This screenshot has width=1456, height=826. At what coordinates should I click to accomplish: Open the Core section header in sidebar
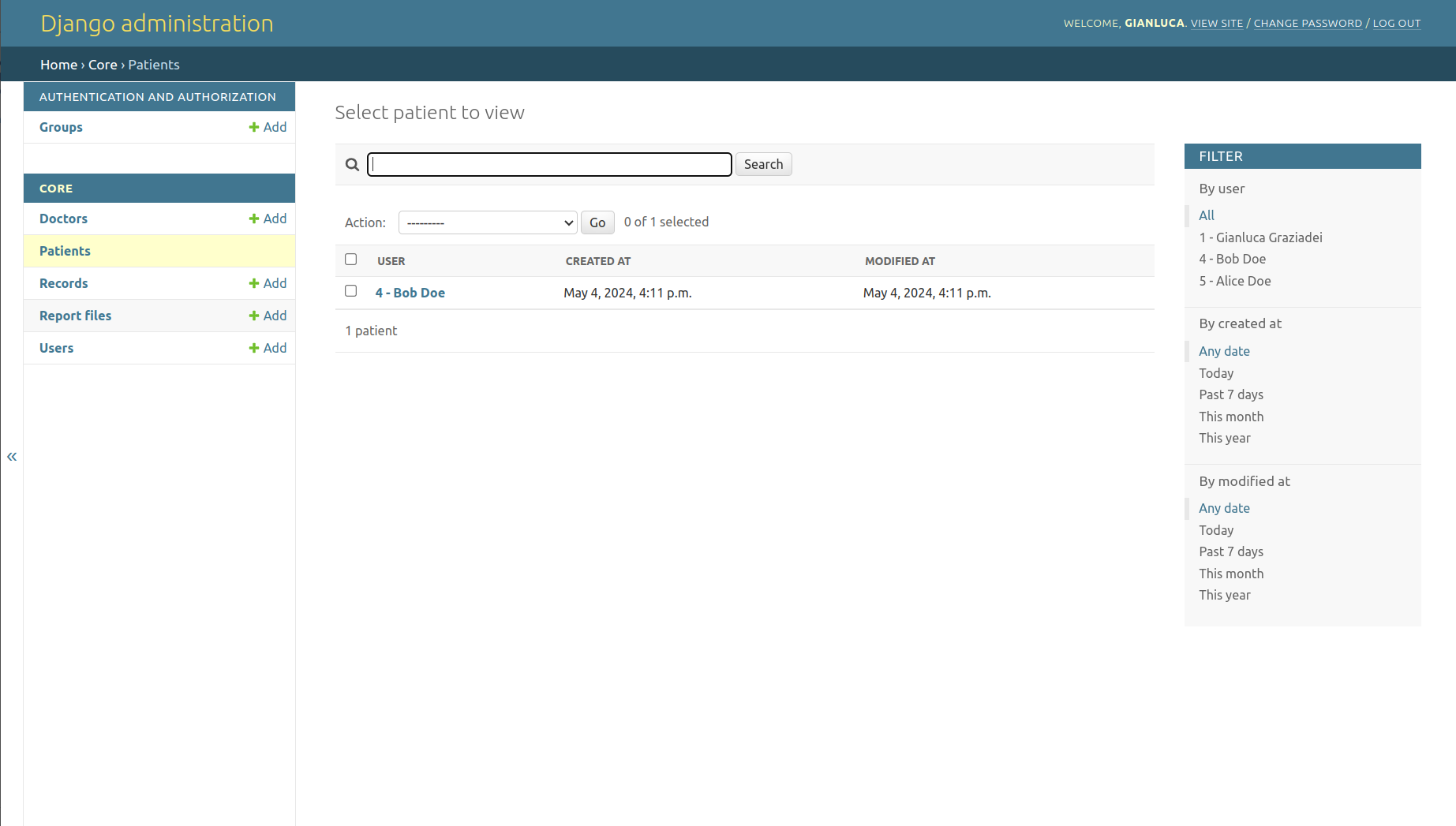pyautogui.click(x=56, y=189)
